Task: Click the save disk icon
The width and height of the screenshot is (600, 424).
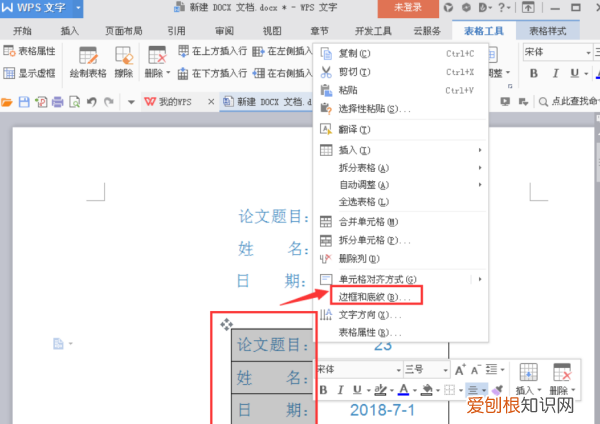Action: [24, 102]
